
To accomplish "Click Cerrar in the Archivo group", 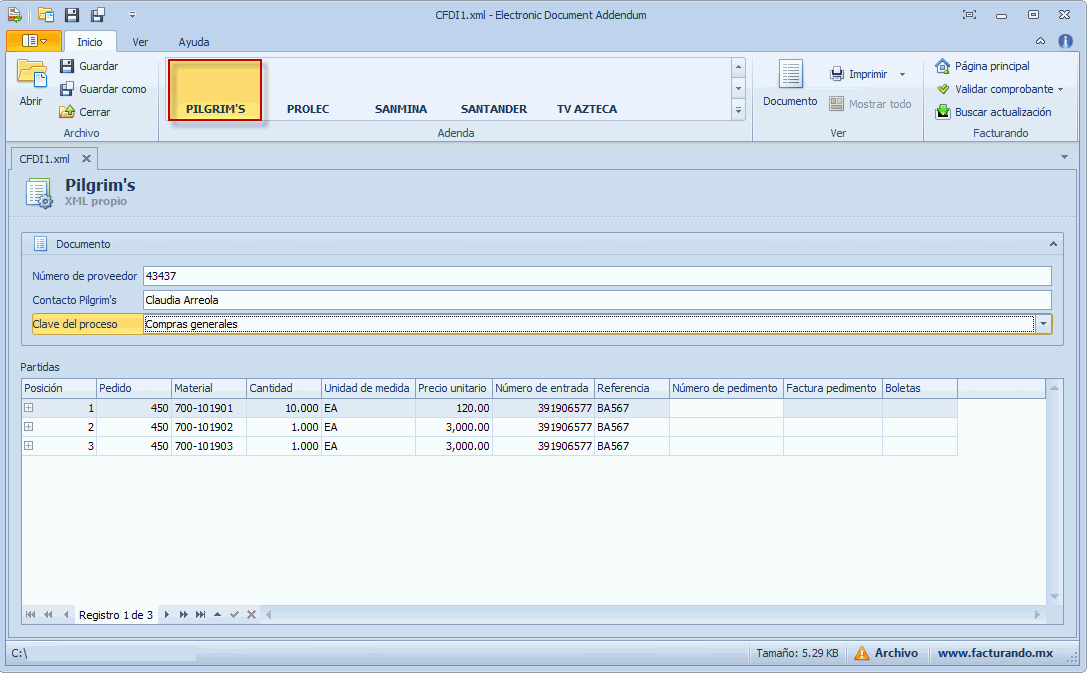I will click(85, 112).
